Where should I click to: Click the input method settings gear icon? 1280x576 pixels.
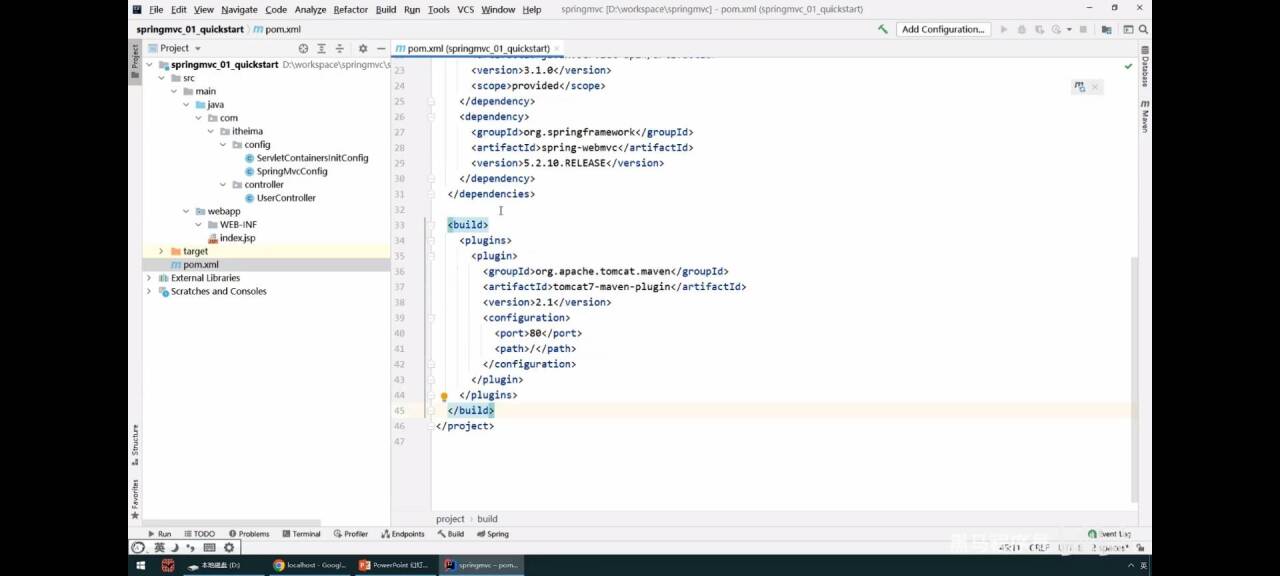click(x=229, y=548)
